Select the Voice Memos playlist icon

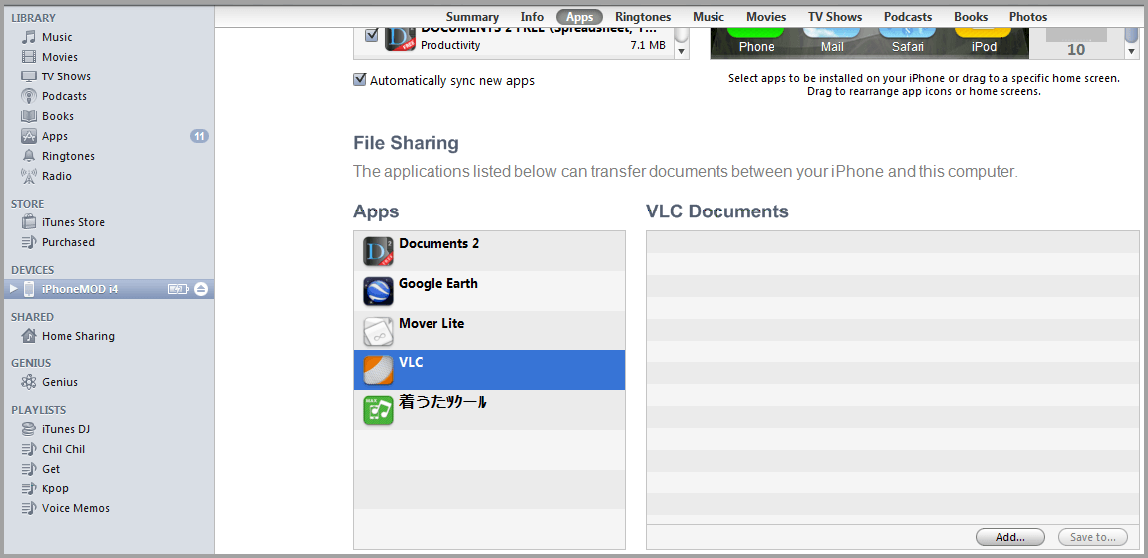(29, 508)
